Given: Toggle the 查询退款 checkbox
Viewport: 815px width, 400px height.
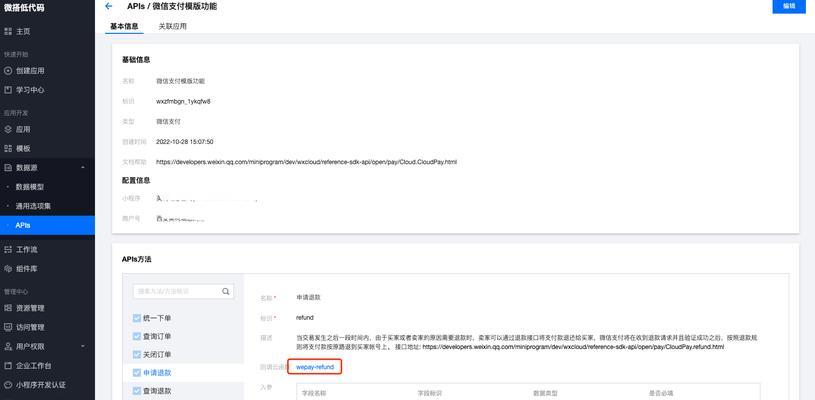Looking at the screenshot, I should coord(137,391).
